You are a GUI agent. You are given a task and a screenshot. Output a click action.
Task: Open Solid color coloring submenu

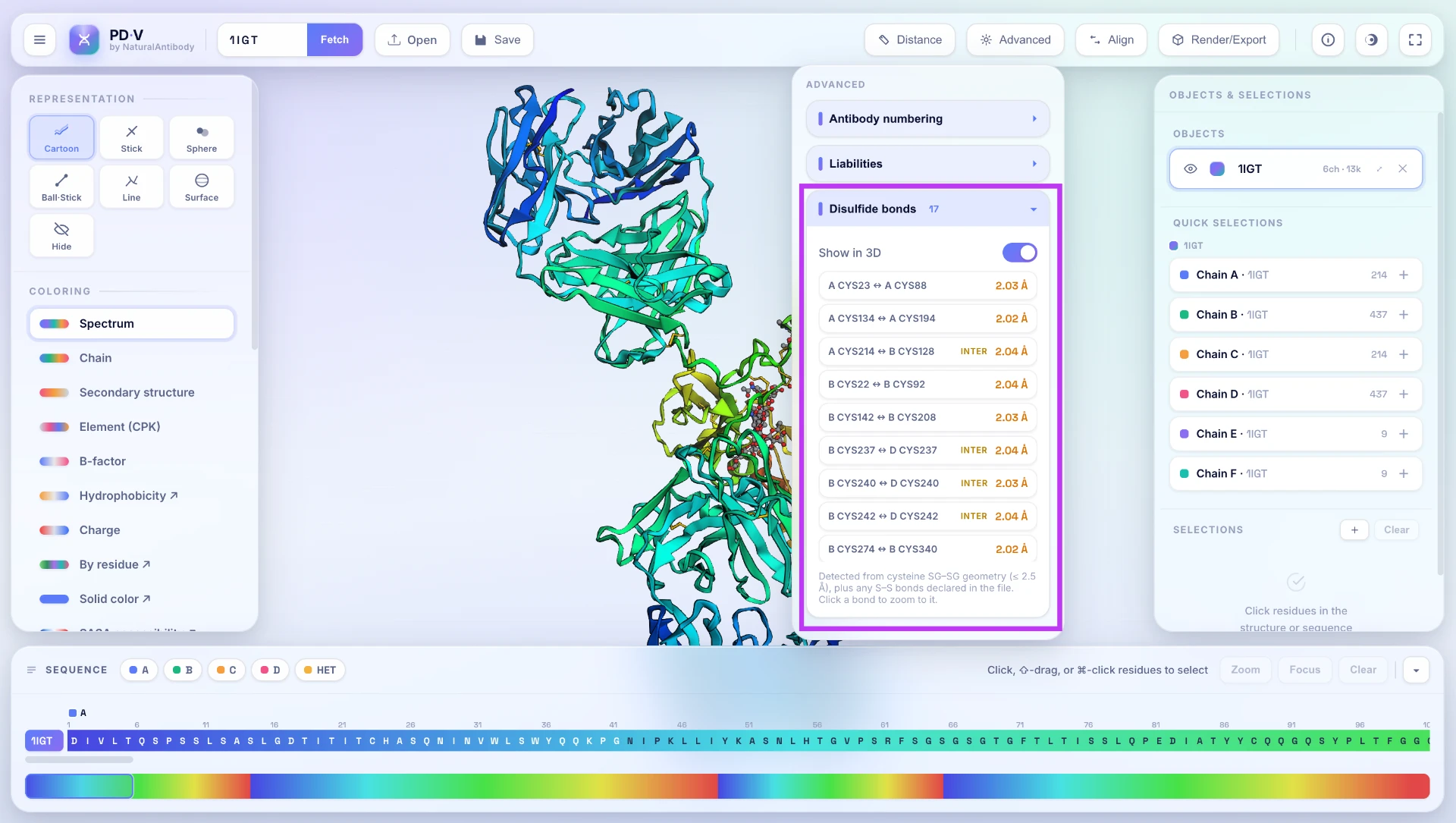coord(131,598)
